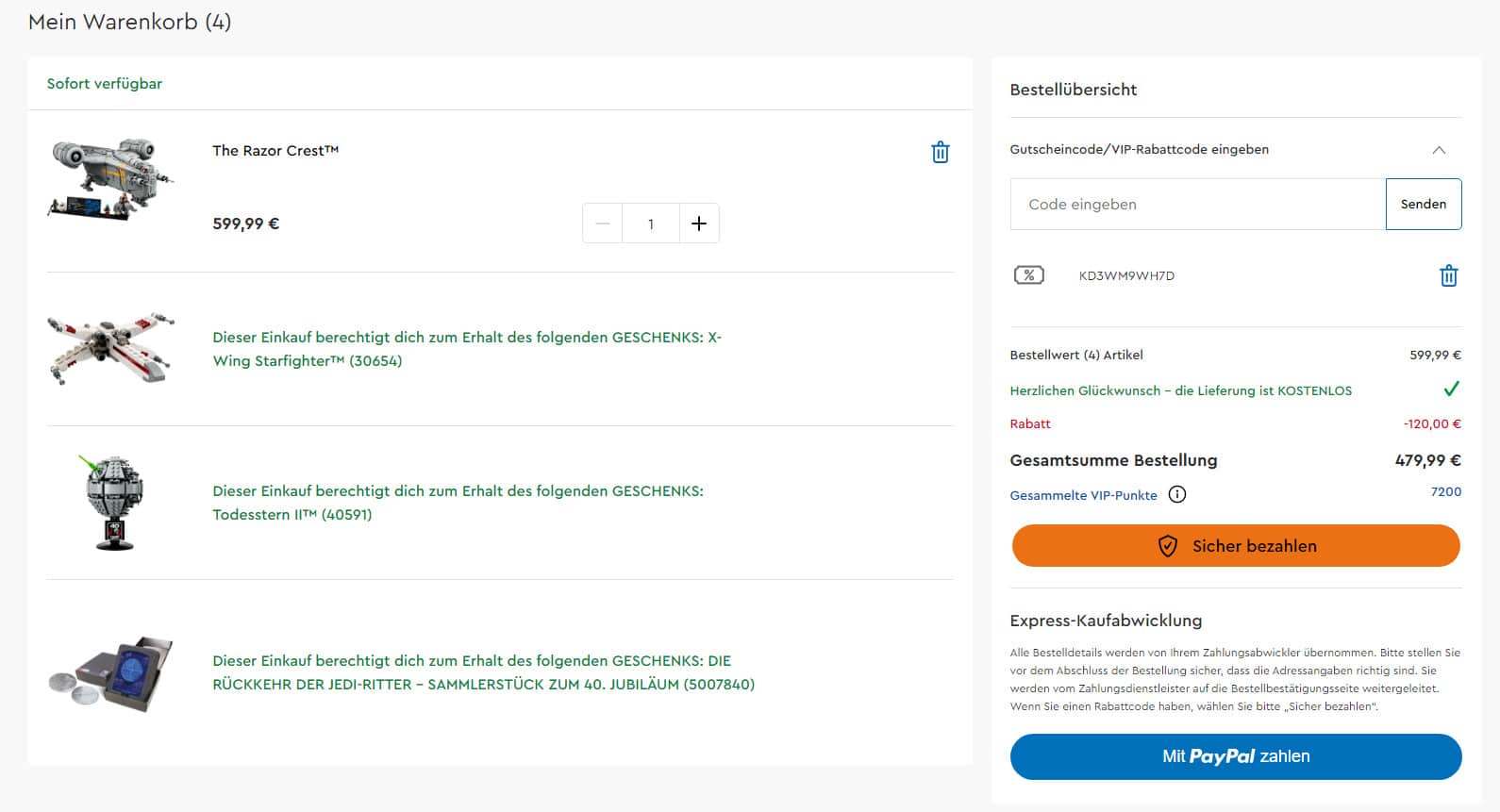Viewport: 1500px width, 812px height.
Task: Delete applied coupon code KD3WM9WH7D
Action: 1448,275
